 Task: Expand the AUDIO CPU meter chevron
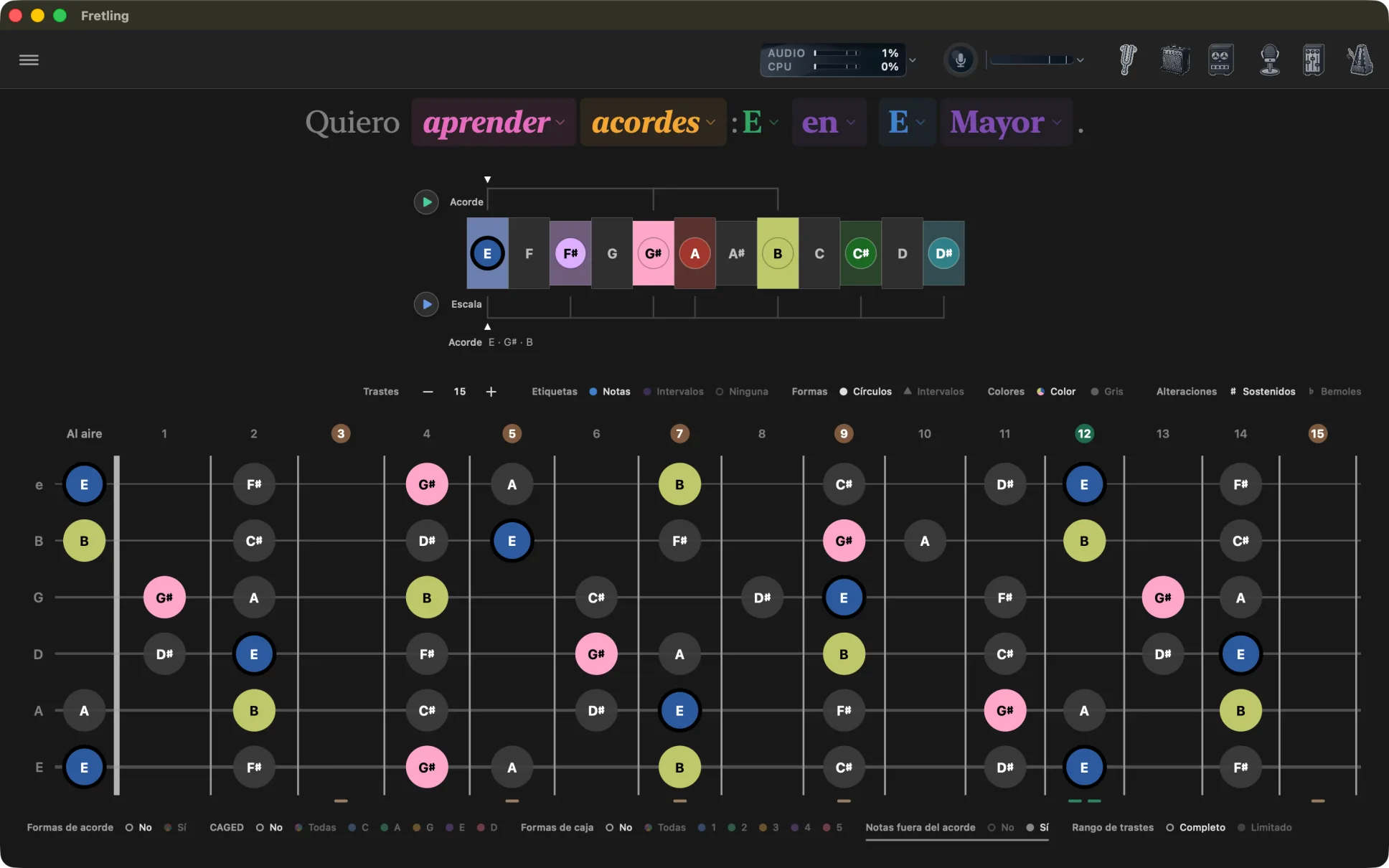point(913,60)
